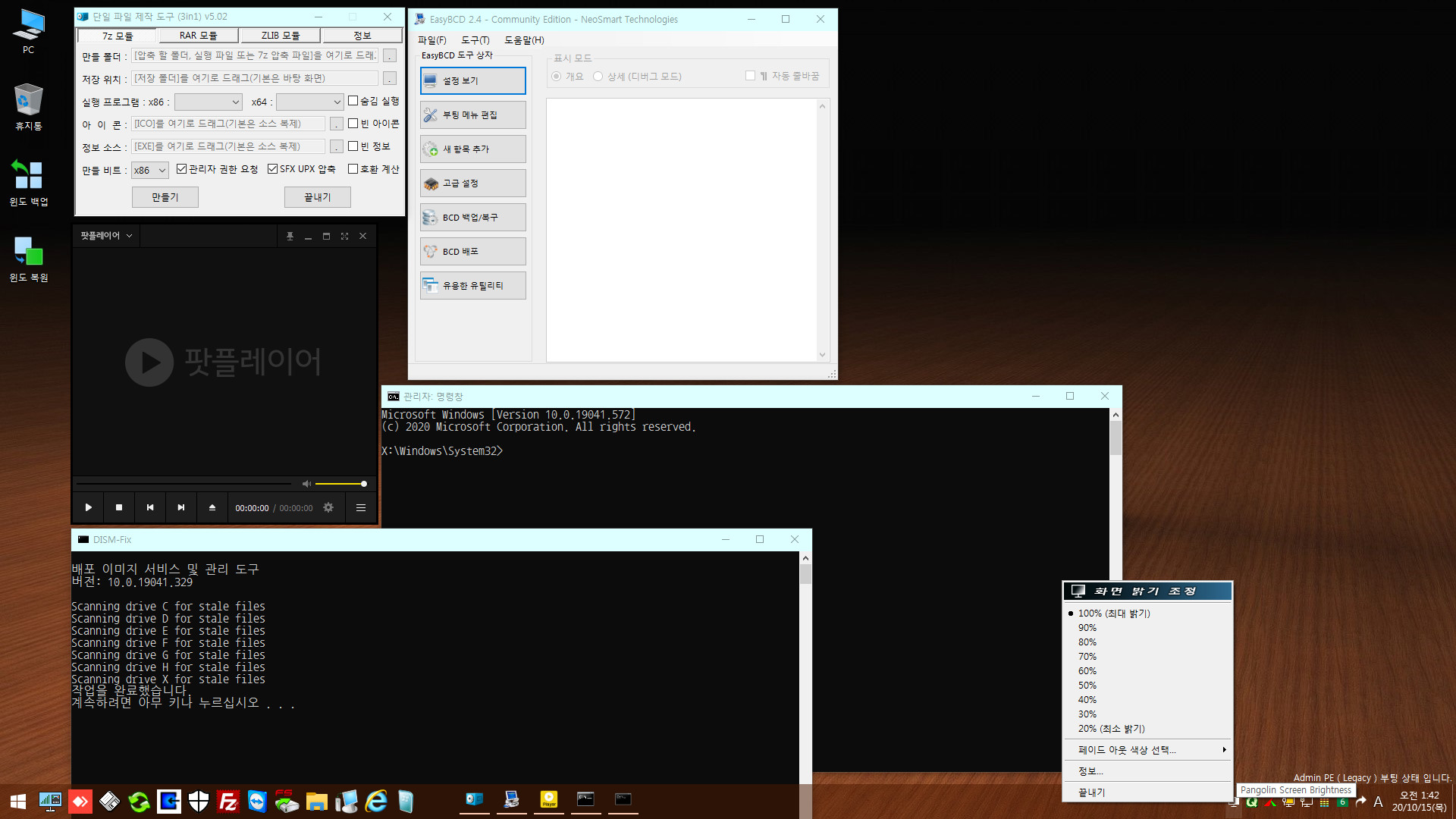The height and width of the screenshot is (819, 1456).
Task: Open the Windows Defender shield taskbar icon
Action: click(x=199, y=801)
